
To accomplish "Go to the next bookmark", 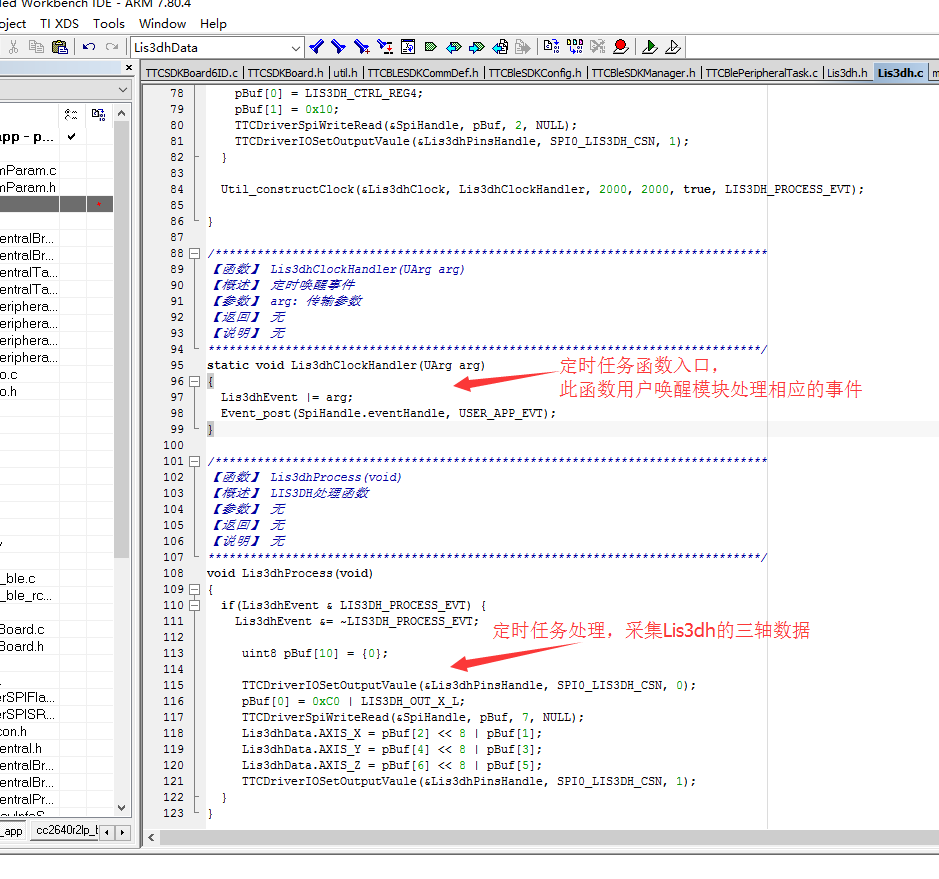I will [x=477, y=47].
